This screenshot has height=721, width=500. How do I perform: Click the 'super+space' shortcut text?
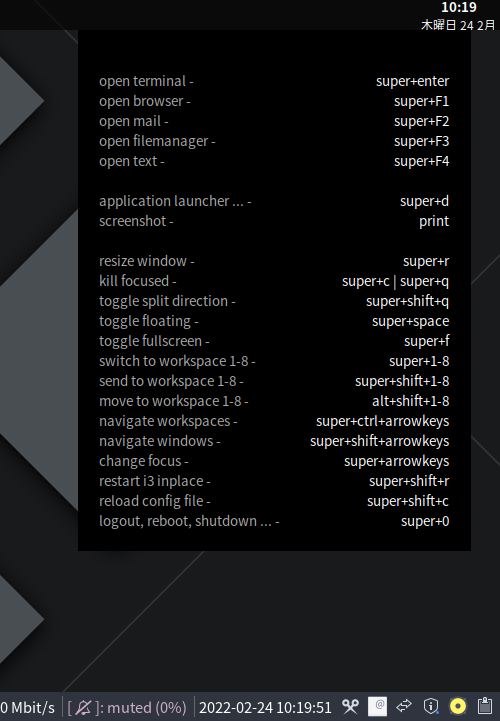point(411,321)
